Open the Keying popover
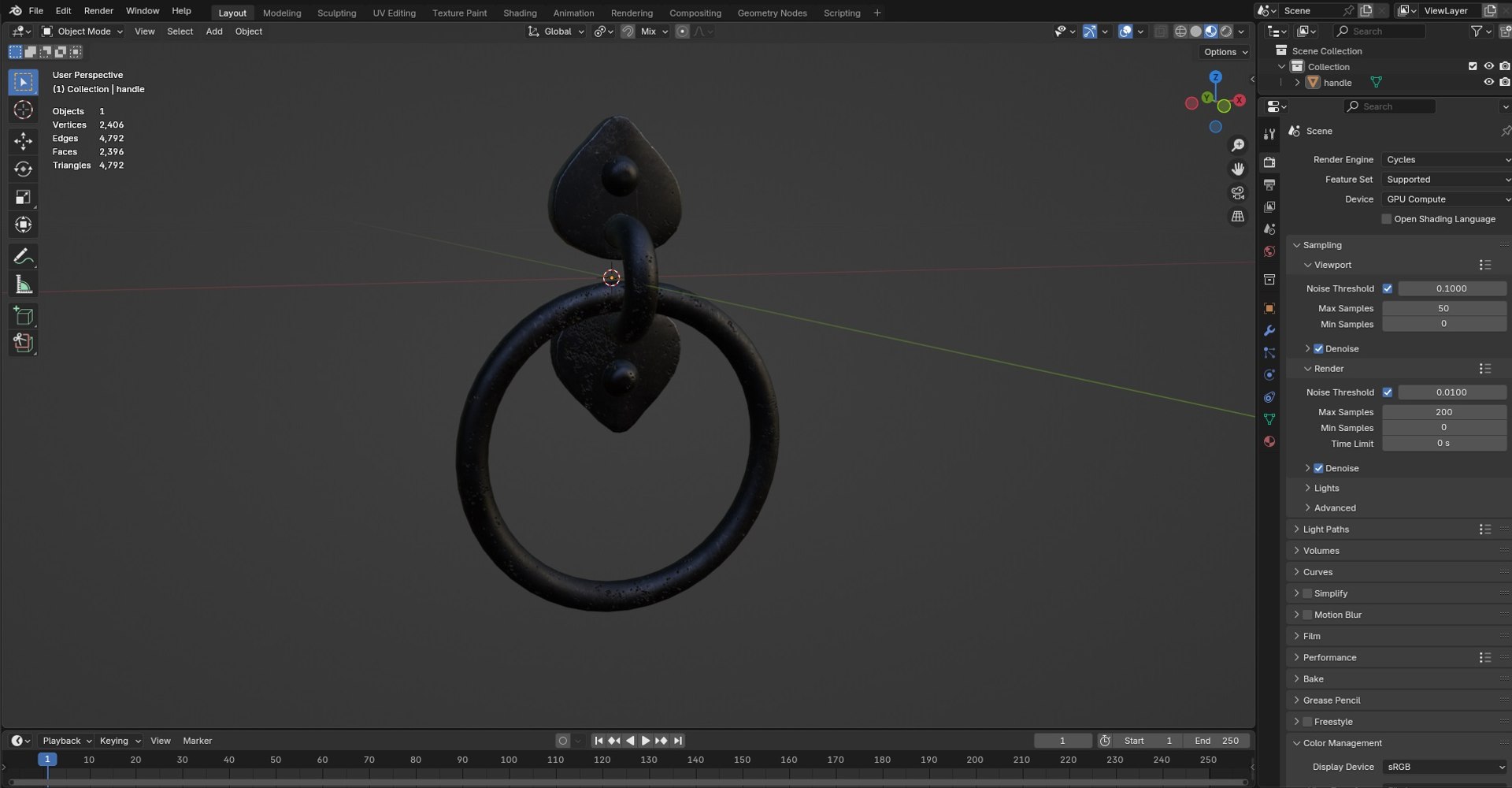This screenshot has width=1512, height=788. (x=120, y=741)
